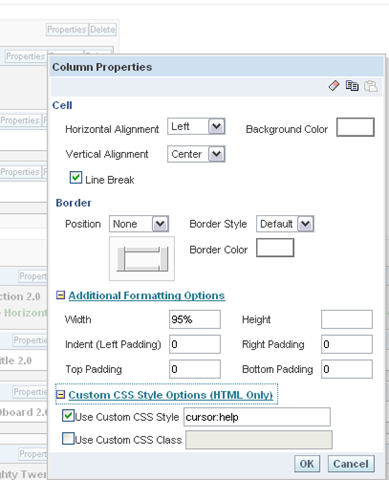This screenshot has width=389, height=480.
Task: Click the copy cell format icon
Action: 352,86
